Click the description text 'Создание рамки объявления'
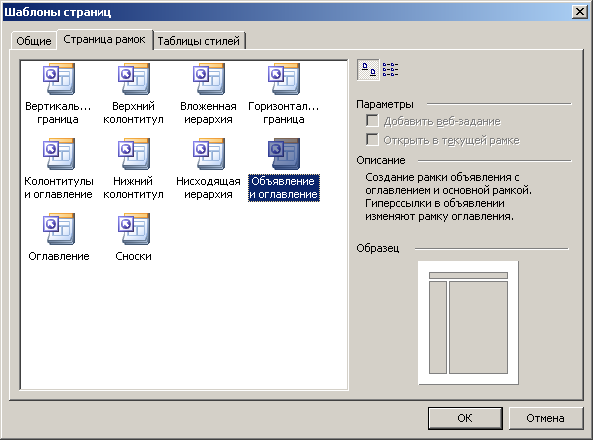The image size is (593, 440). tap(438, 177)
